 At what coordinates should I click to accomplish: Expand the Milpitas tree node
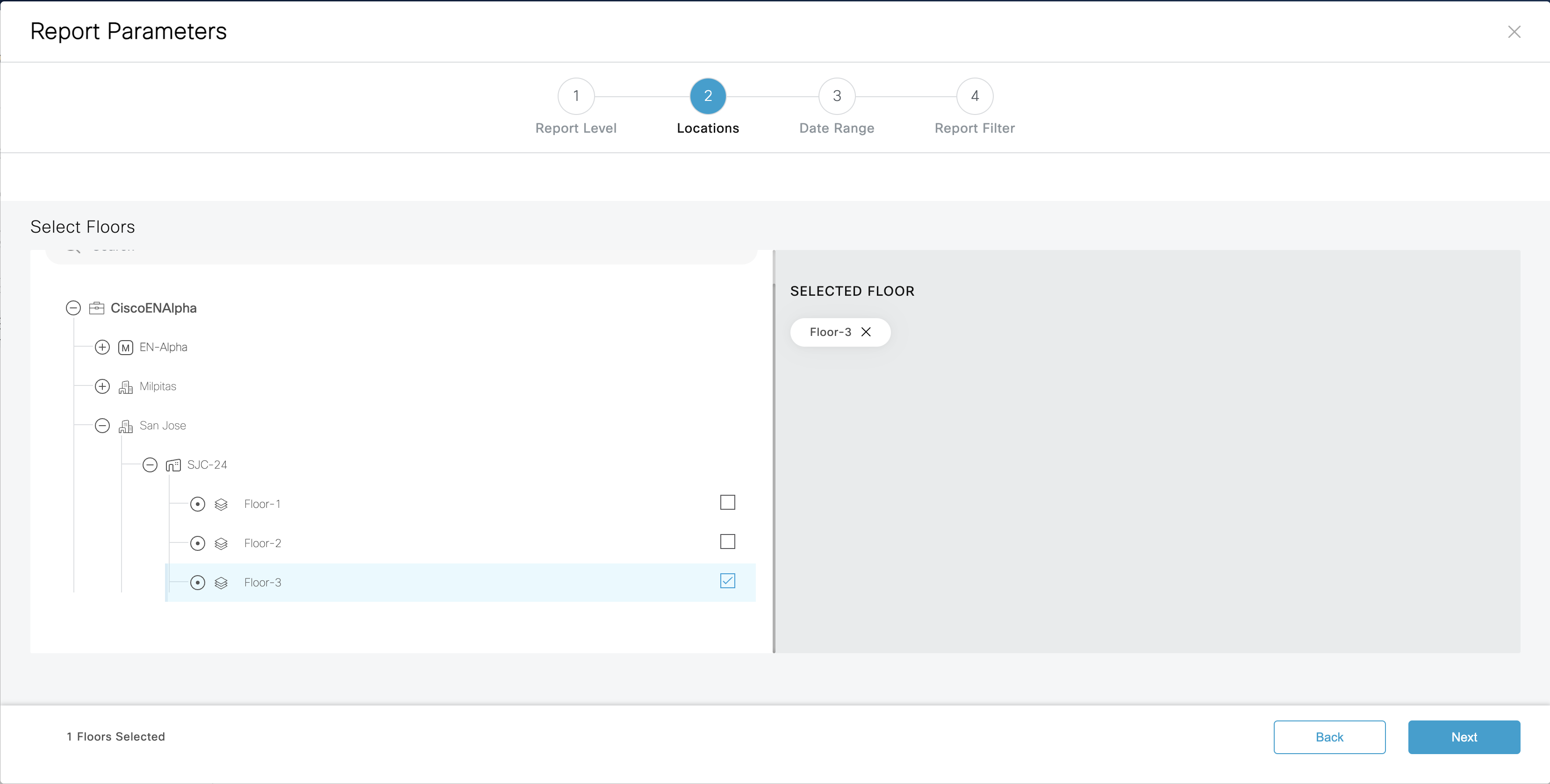(102, 386)
